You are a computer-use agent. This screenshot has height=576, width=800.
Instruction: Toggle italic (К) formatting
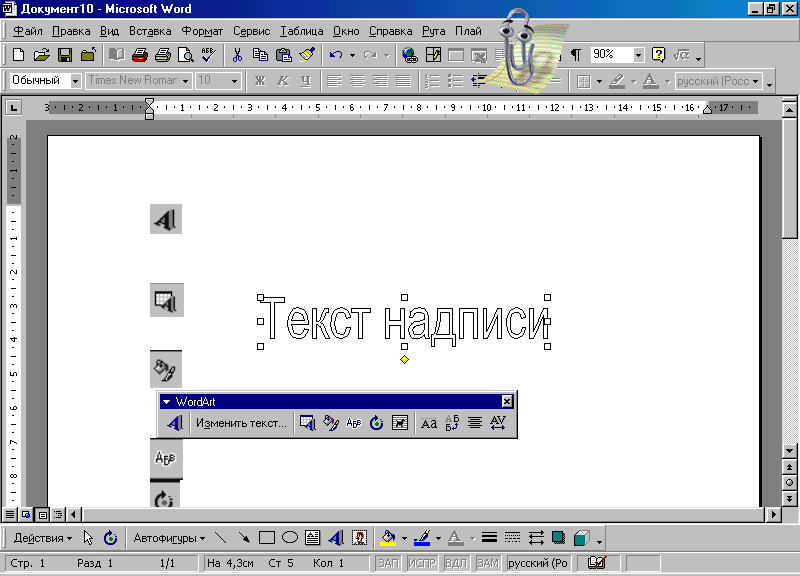coord(283,81)
